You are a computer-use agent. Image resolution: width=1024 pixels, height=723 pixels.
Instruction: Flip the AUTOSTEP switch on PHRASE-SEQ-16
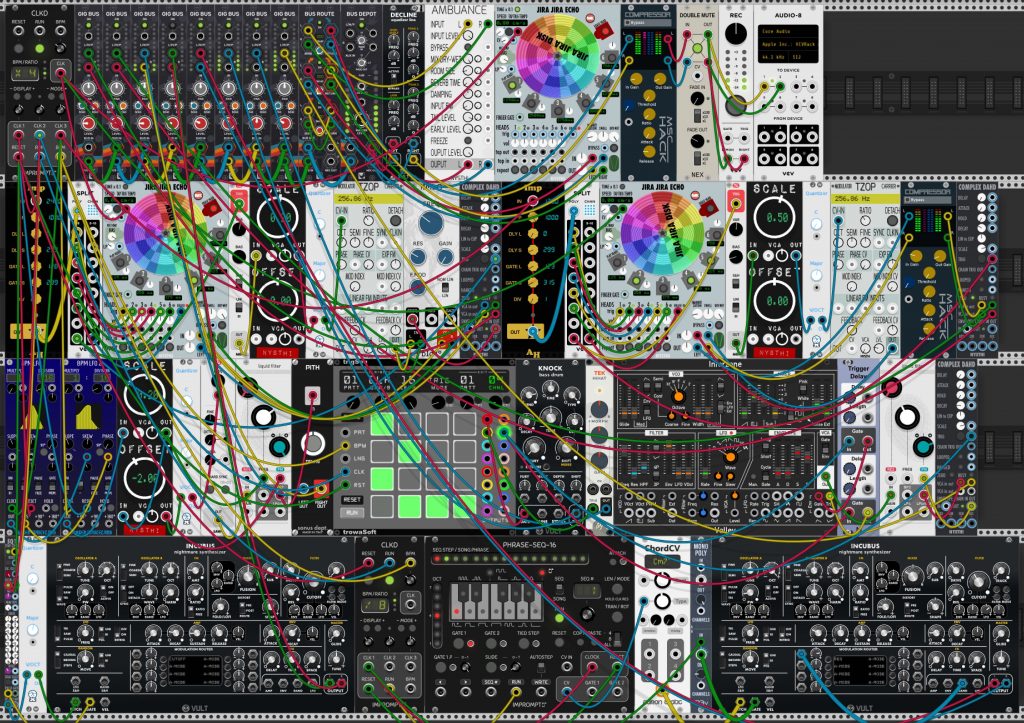point(541,667)
